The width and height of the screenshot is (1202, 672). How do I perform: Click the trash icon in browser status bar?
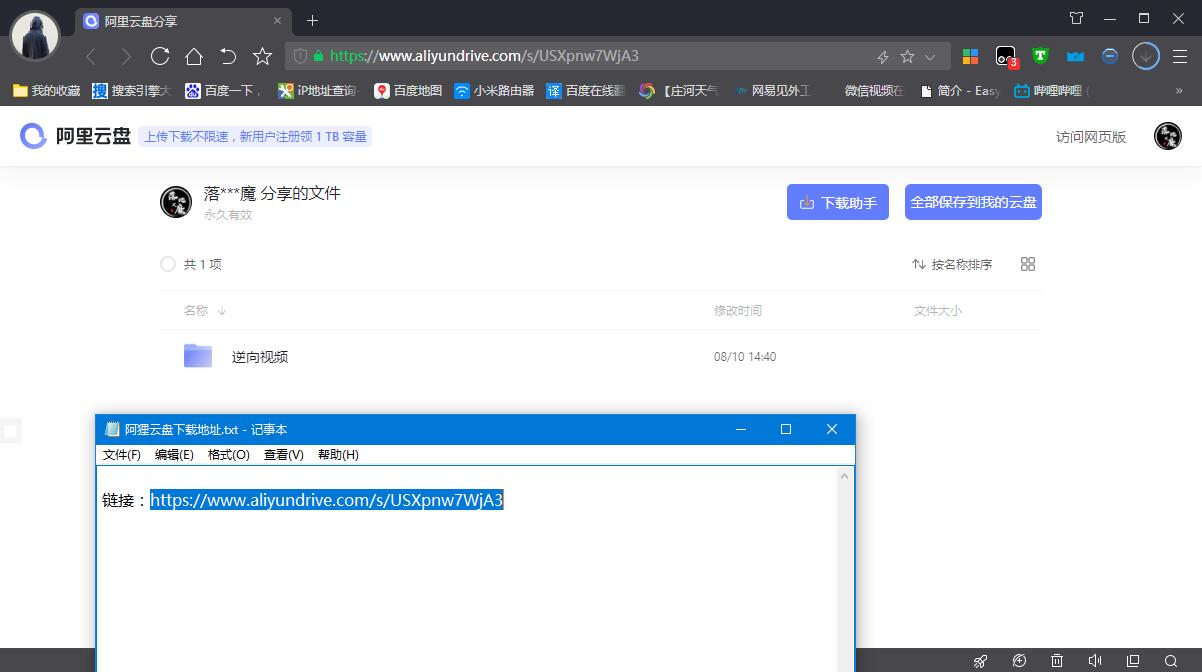pyautogui.click(x=1057, y=661)
